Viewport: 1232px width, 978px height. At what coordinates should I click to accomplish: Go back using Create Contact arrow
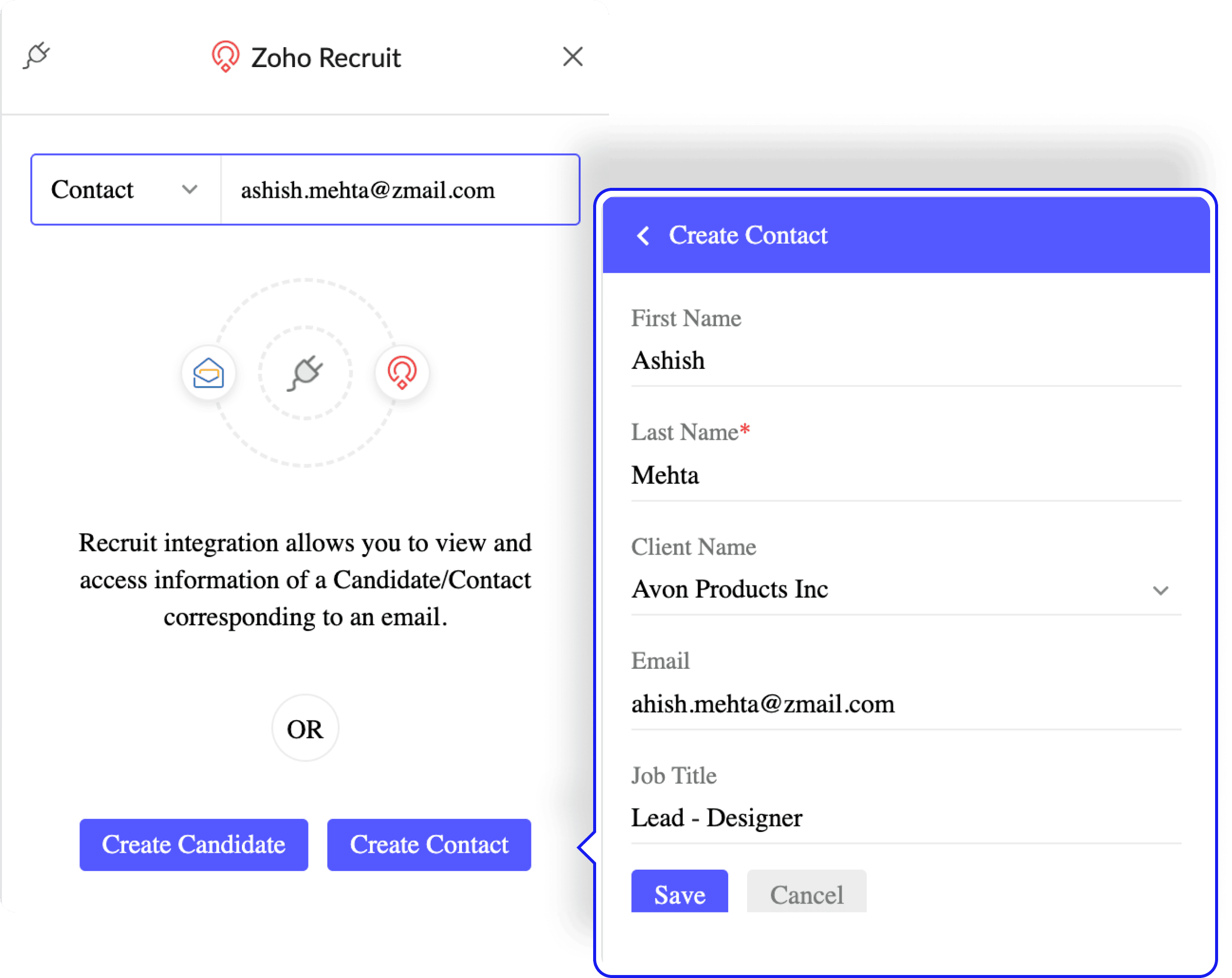pyautogui.click(x=643, y=236)
